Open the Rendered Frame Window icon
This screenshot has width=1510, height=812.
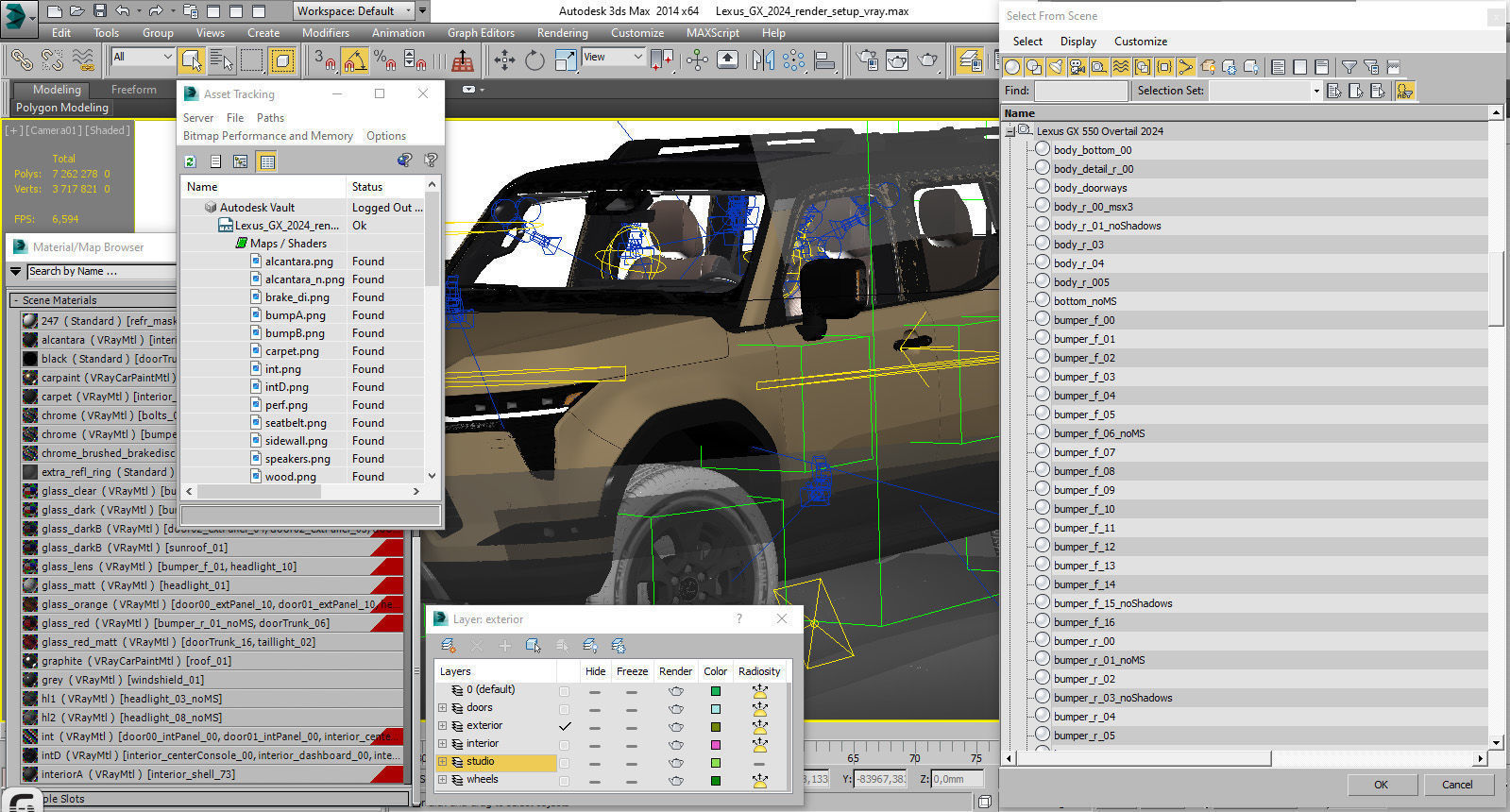point(897,60)
